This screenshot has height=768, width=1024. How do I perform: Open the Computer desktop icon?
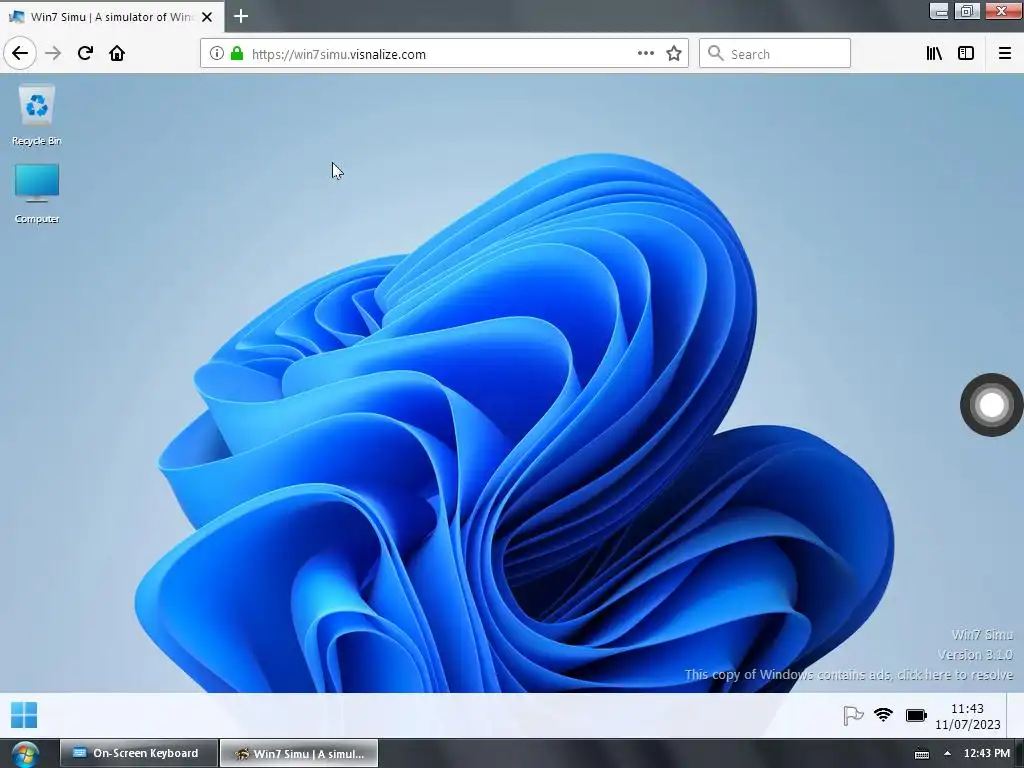pos(37,193)
